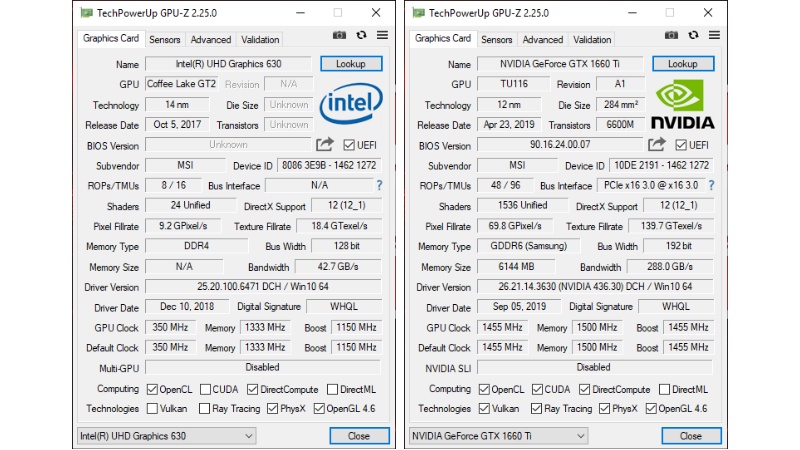Click Device ID value 8086 3E9B - 1462 1272
Image resolution: width=800 pixels, height=450 pixels.
[330, 165]
